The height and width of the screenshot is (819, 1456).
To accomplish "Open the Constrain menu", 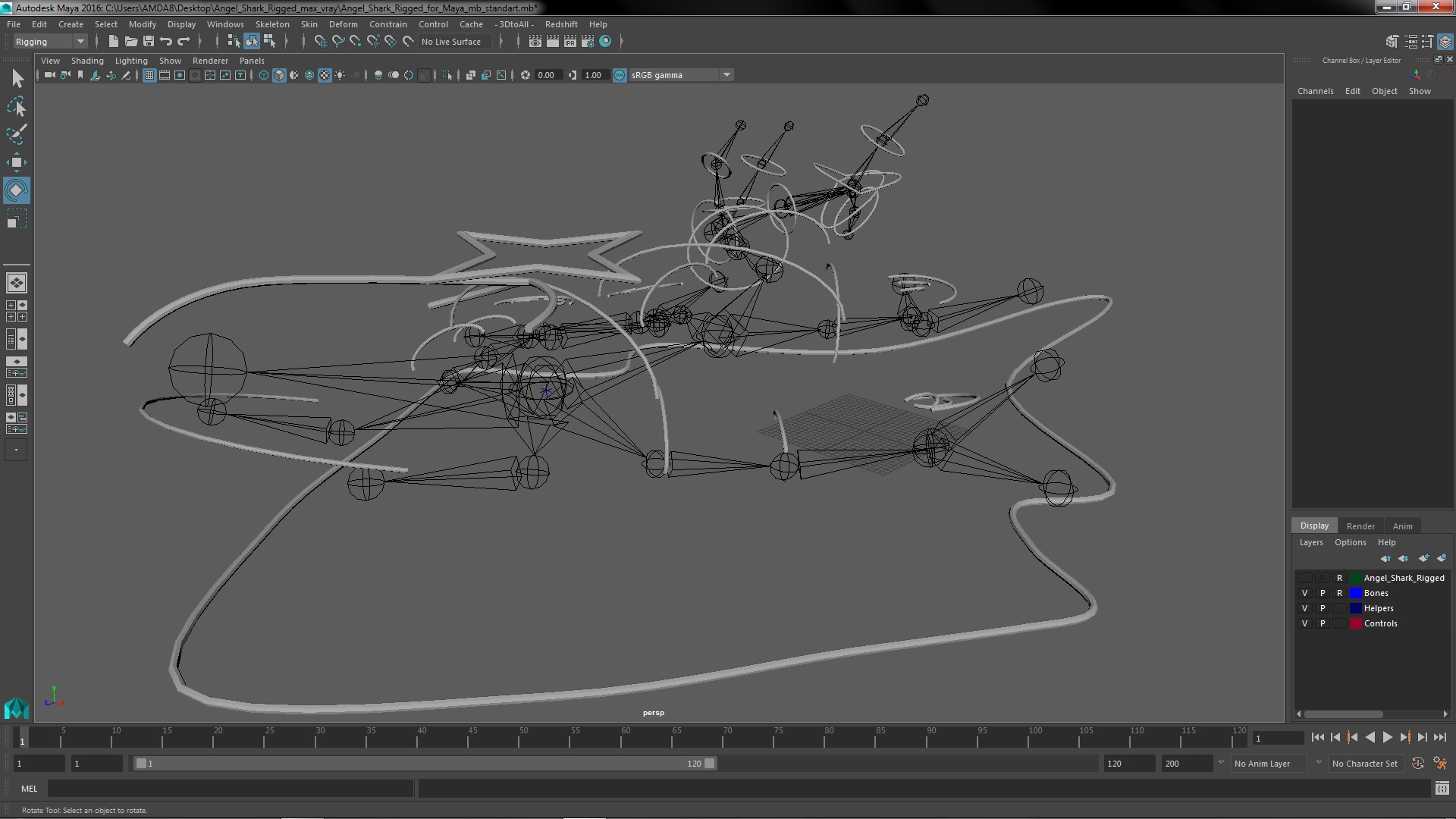I will [388, 24].
